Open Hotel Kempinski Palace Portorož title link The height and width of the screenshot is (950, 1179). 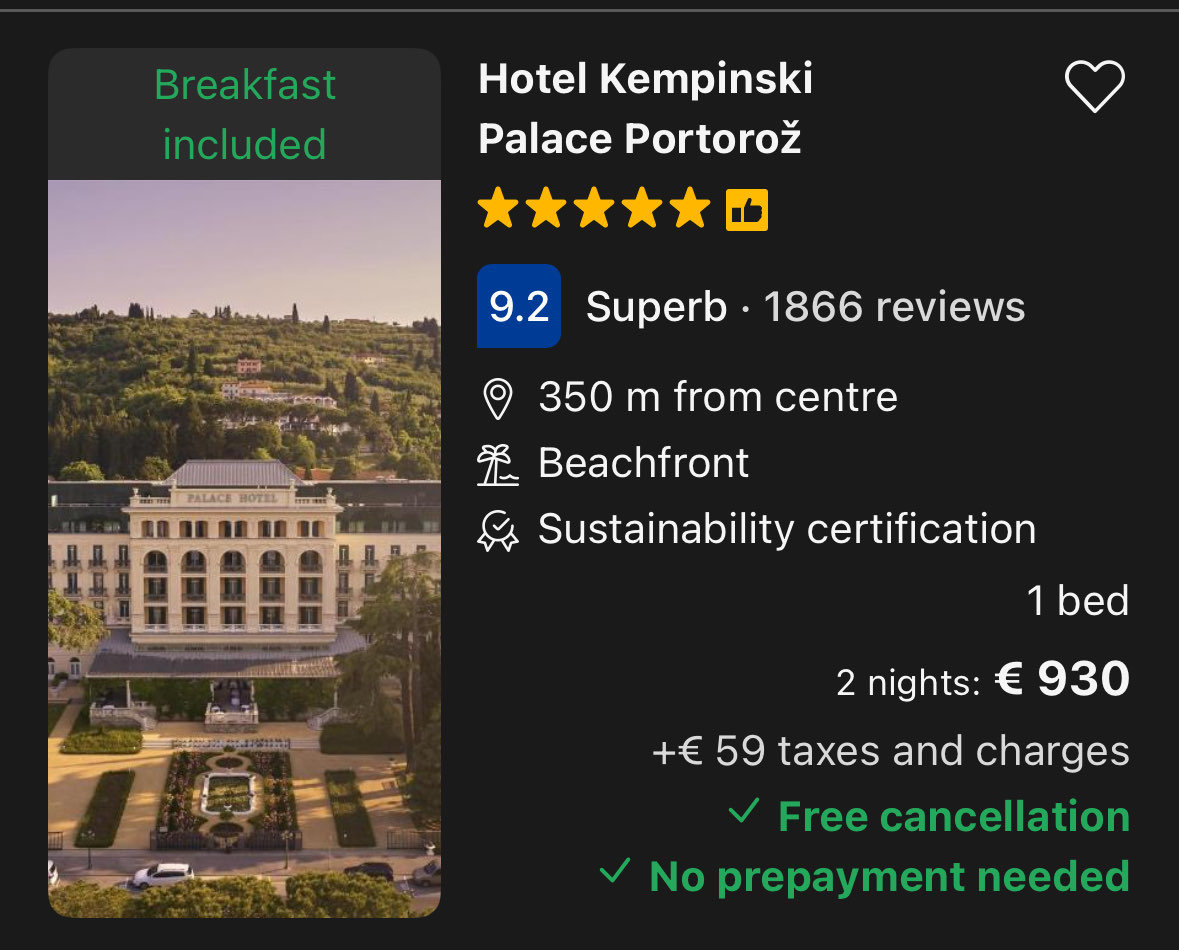pyautogui.click(x=645, y=108)
